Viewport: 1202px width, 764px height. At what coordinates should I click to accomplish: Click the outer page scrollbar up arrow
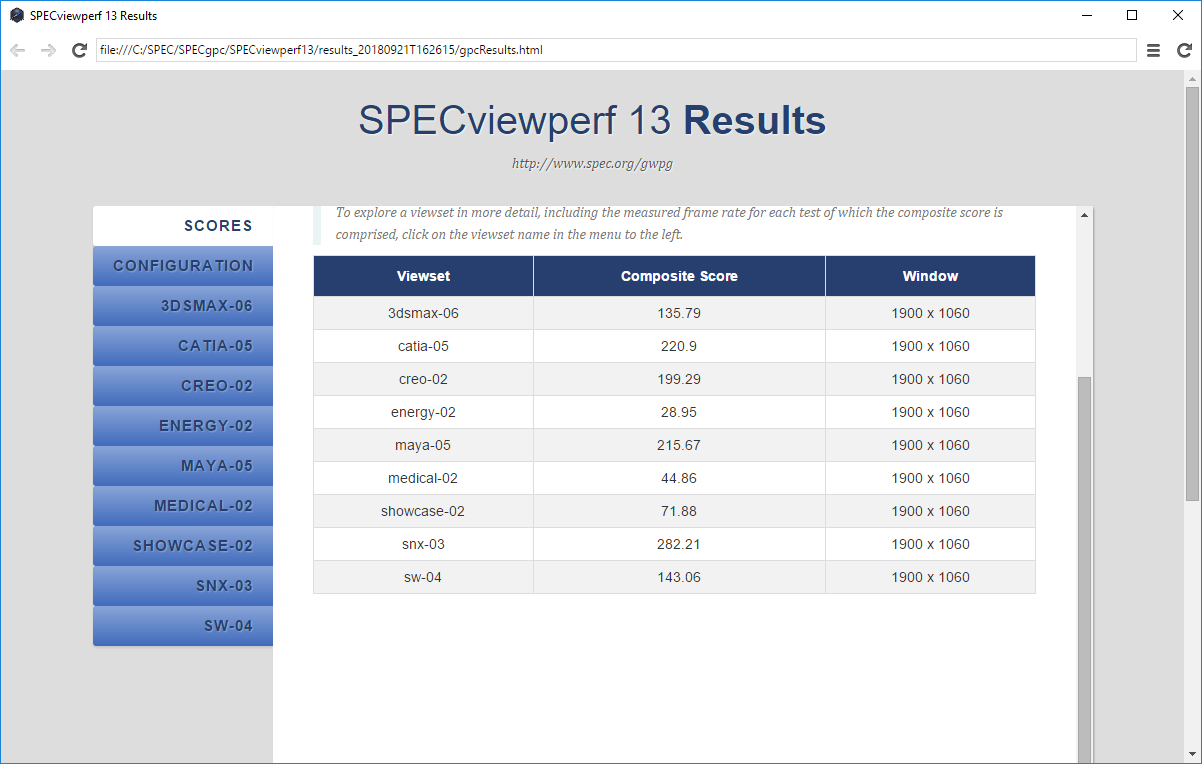pyautogui.click(x=1191, y=78)
